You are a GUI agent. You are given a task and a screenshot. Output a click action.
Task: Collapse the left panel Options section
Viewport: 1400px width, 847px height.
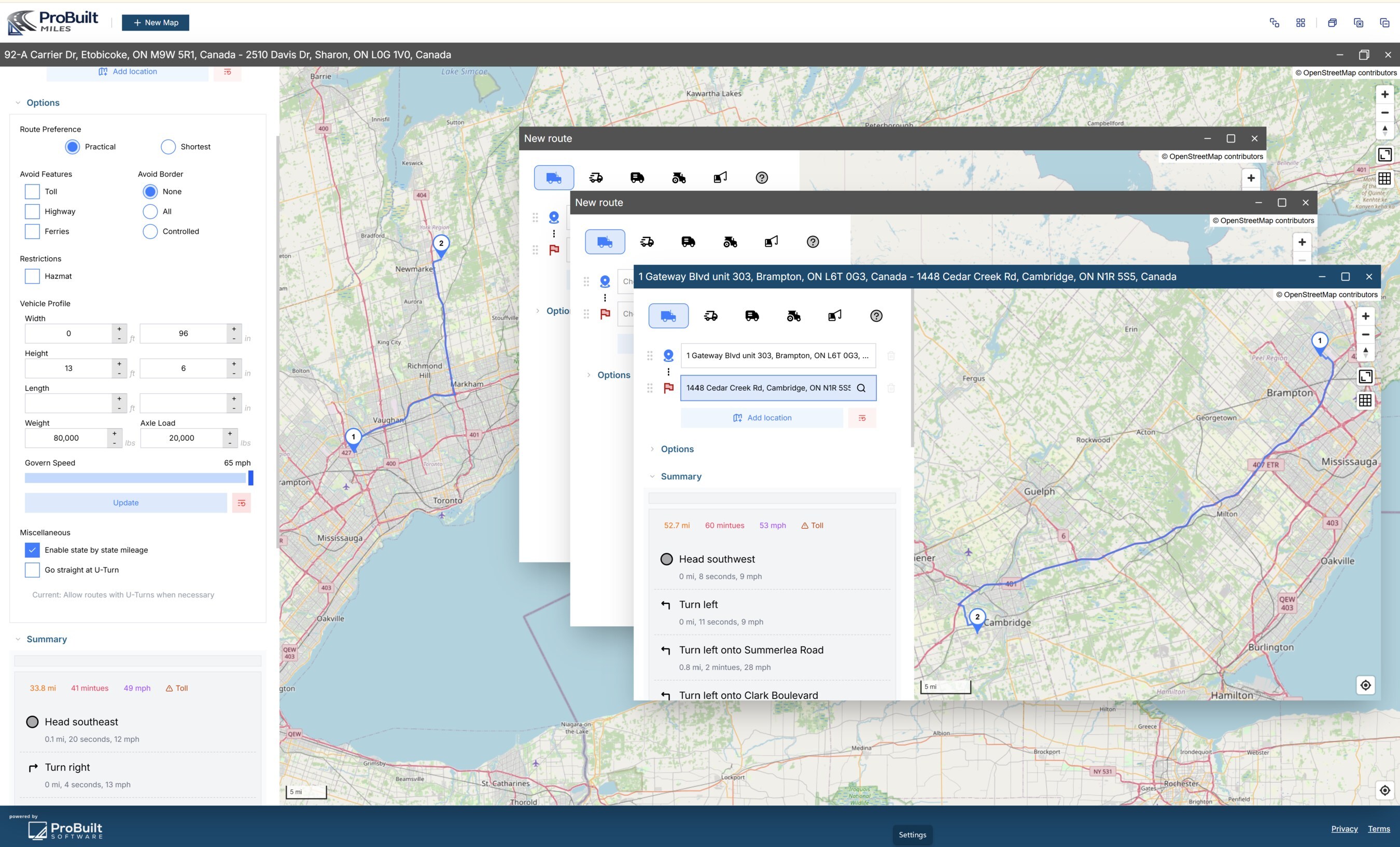[43, 103]
